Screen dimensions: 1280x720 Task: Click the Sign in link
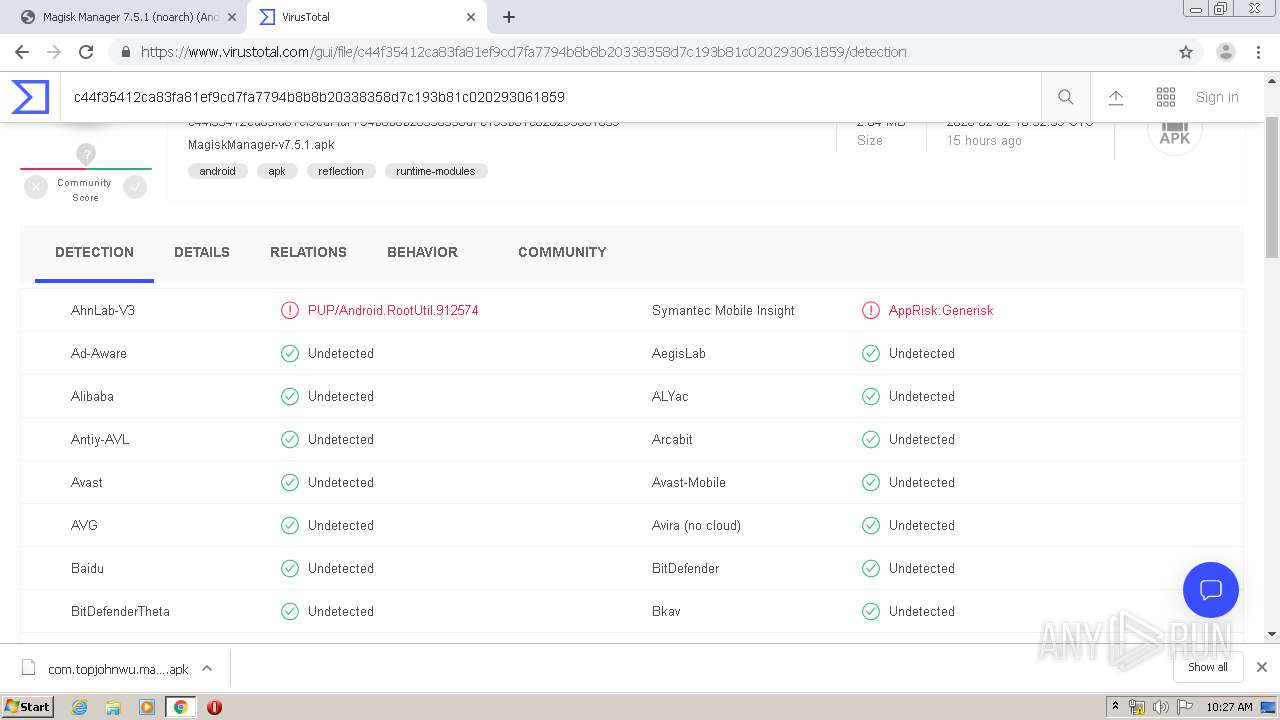coord(1217,97)
